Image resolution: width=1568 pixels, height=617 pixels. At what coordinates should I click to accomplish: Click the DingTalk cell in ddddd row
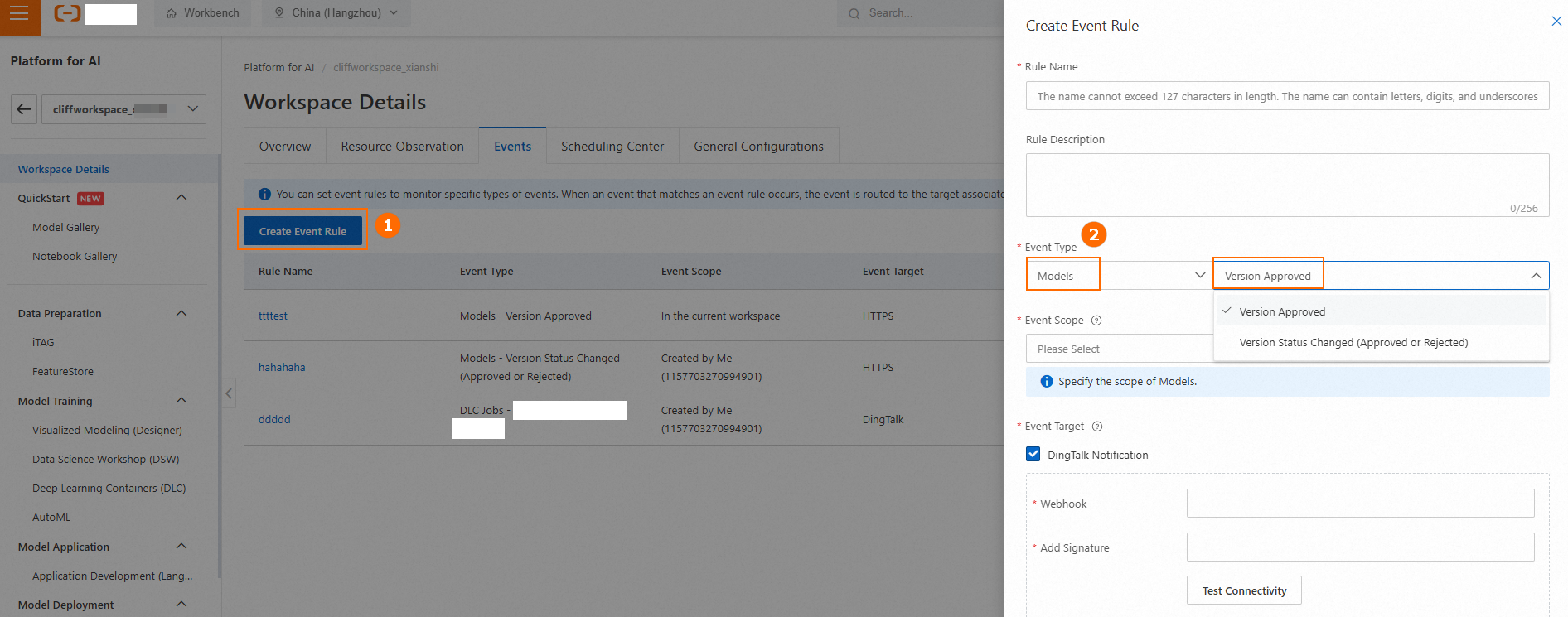coord(883,419)
